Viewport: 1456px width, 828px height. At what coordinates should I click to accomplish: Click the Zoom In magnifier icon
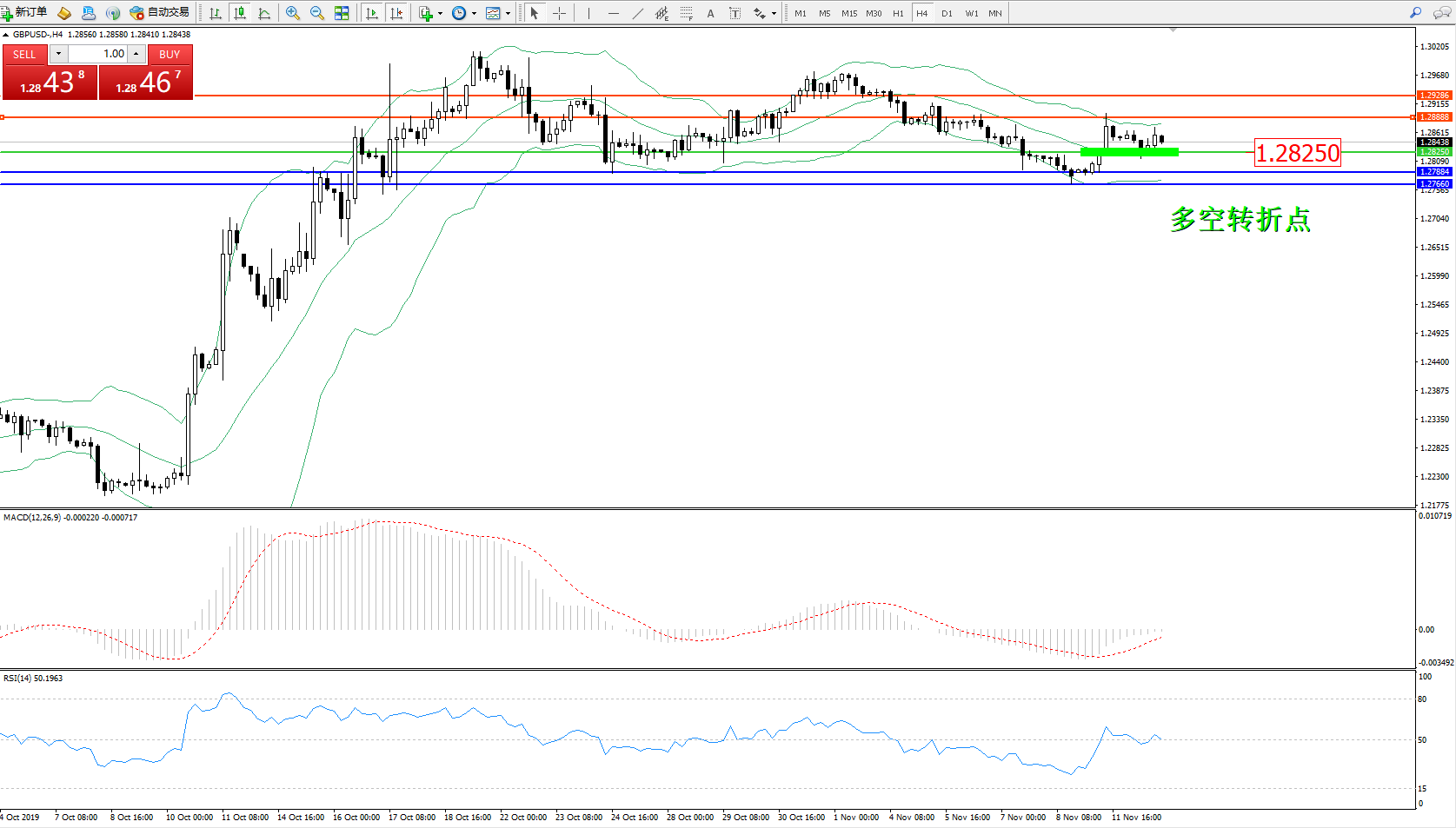293,13
